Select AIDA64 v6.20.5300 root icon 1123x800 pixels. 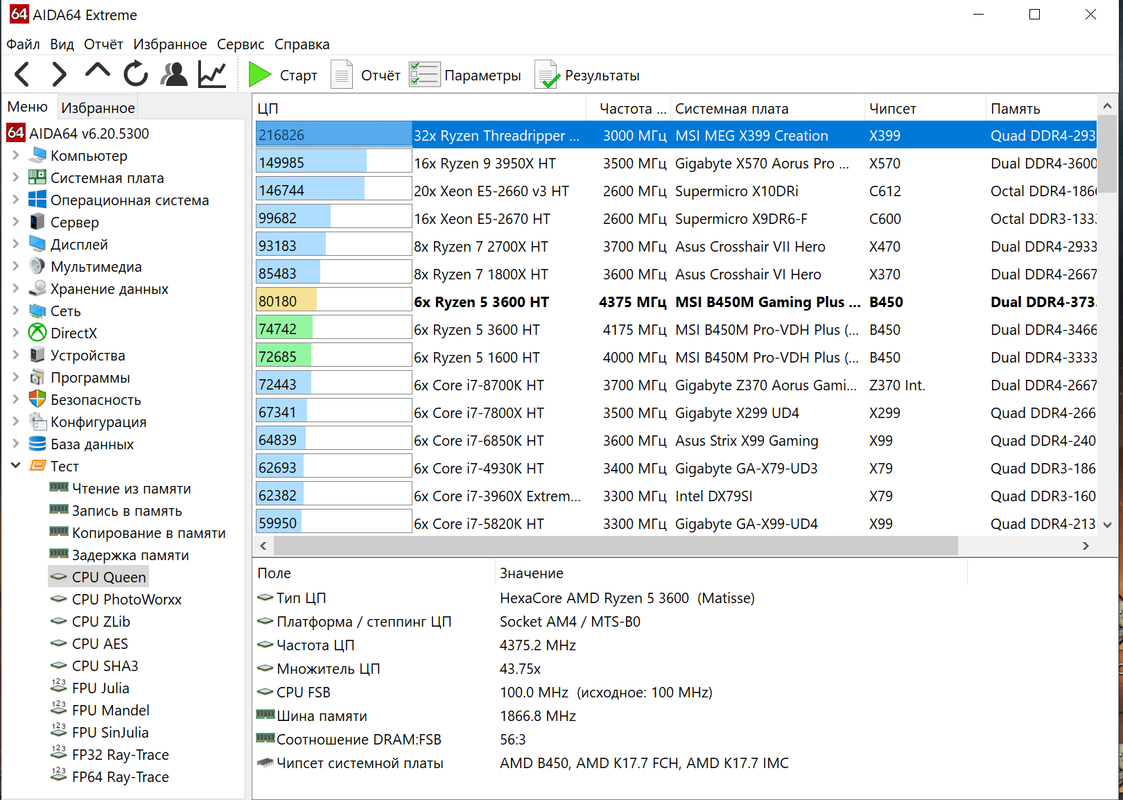point(16,133)
